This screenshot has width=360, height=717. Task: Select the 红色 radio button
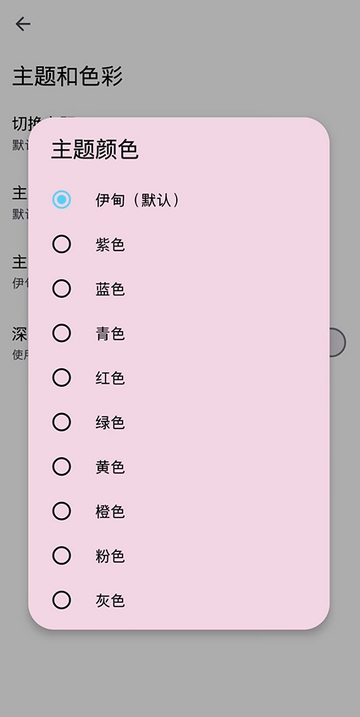(x=61, y=378)
